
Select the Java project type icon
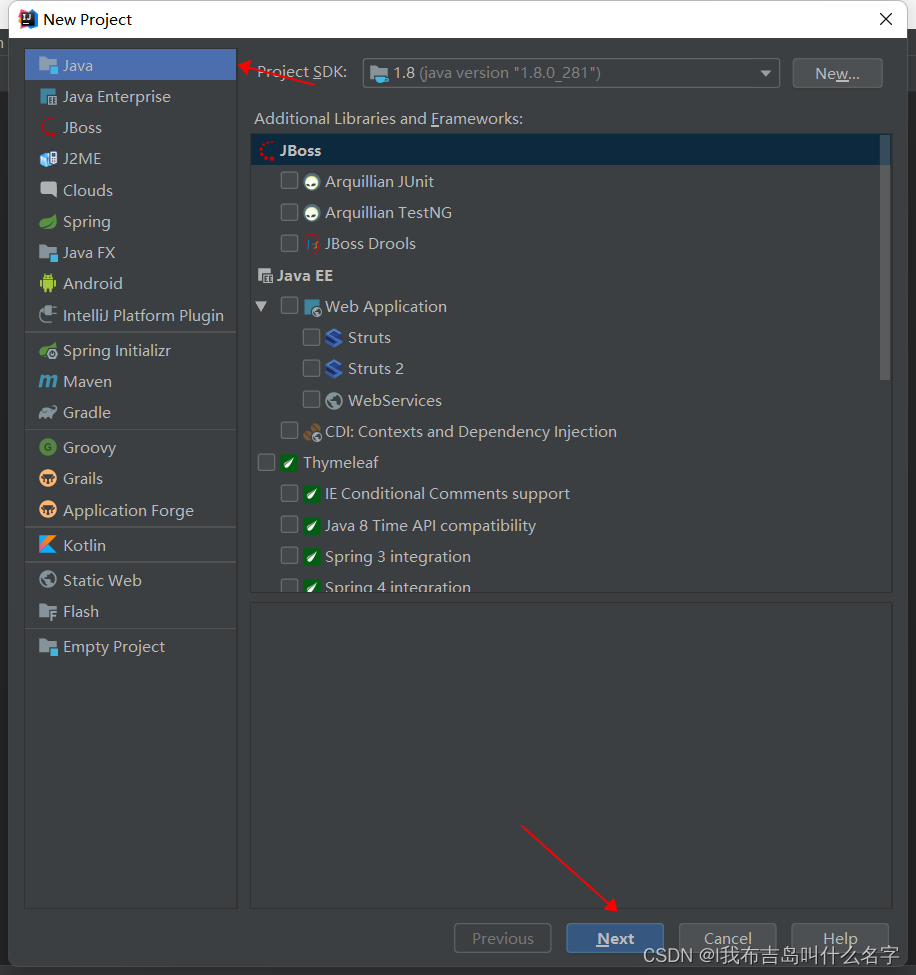48,65
